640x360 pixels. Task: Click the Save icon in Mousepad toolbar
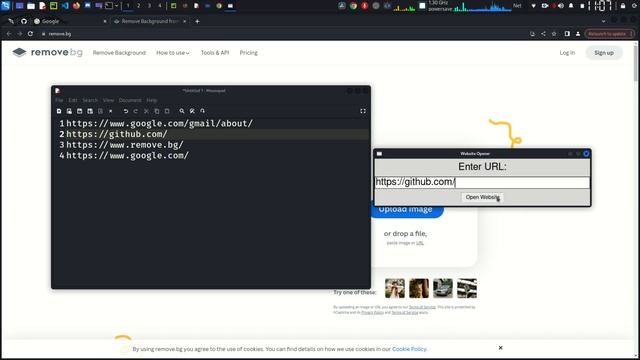tap(80, 111)
